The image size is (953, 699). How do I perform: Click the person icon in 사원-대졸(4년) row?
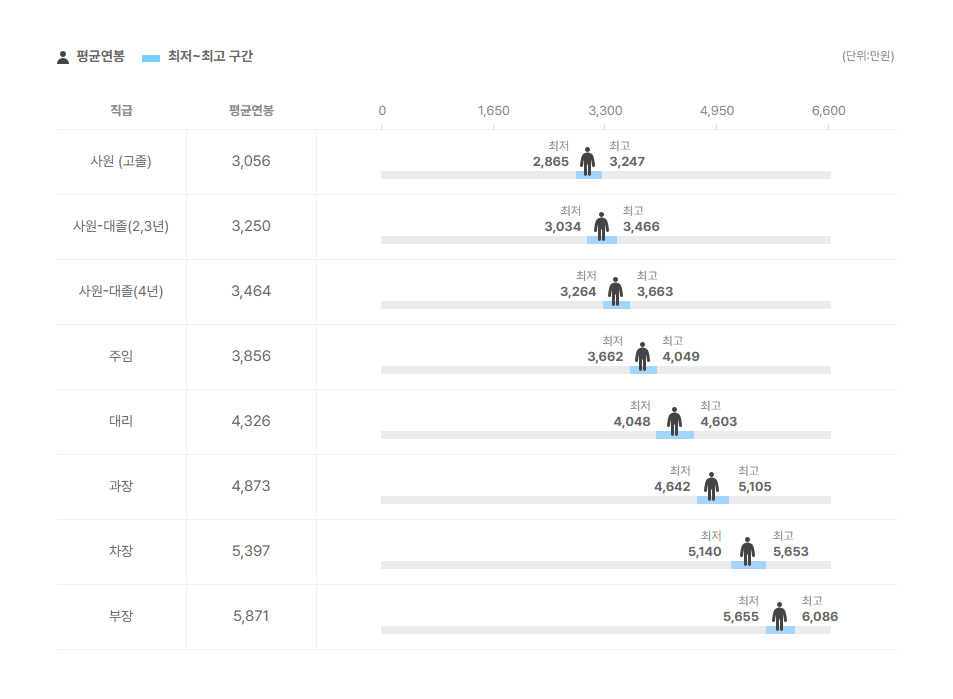pos(615,290)
